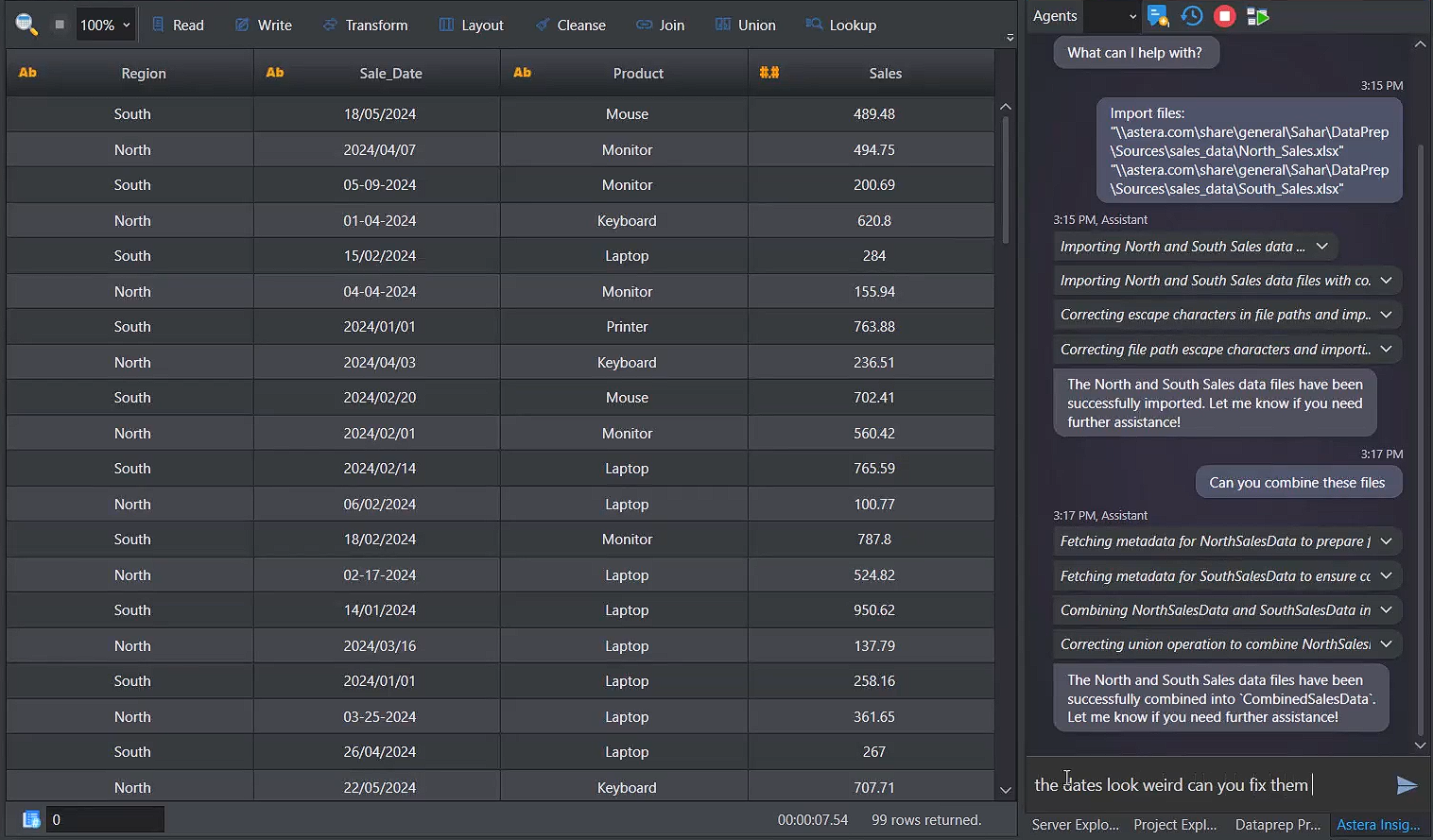Click the run workflow green arrow icon
Screen dimensions: 1433x840
click(1257, 16)
